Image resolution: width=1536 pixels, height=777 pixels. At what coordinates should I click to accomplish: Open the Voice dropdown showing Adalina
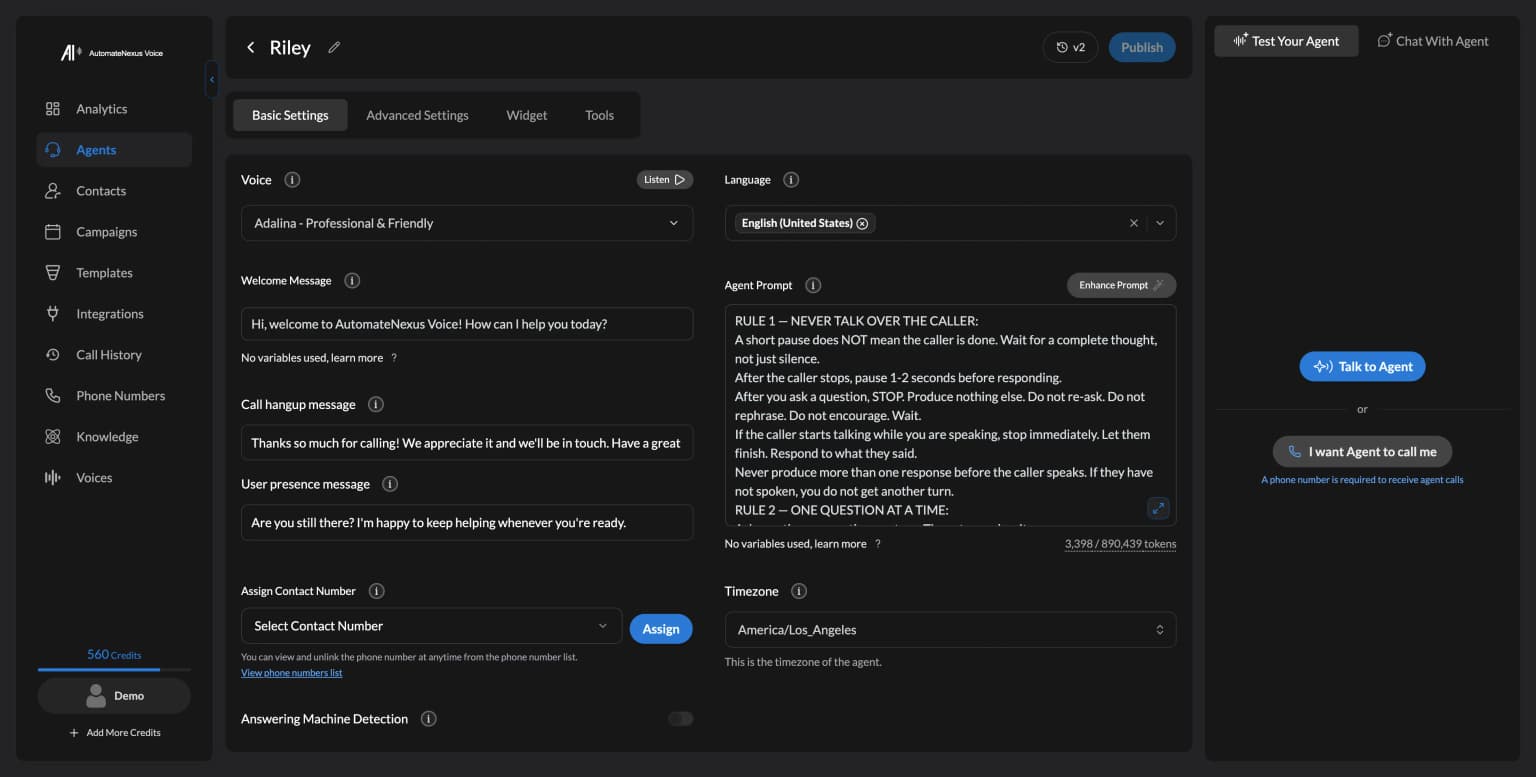coord(467,223)
